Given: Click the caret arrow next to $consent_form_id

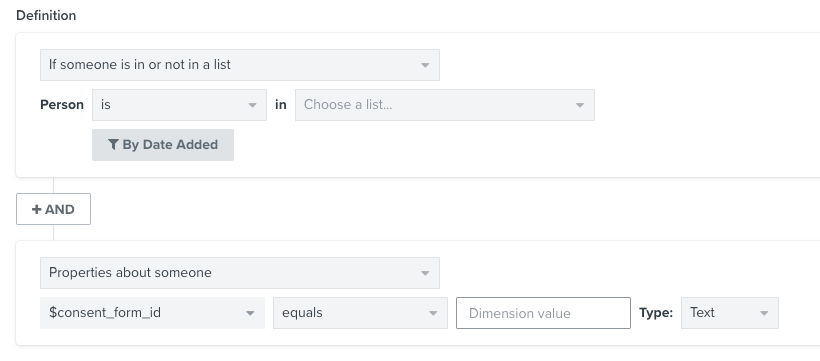Looking at the screenshot, I should (250, 313).
